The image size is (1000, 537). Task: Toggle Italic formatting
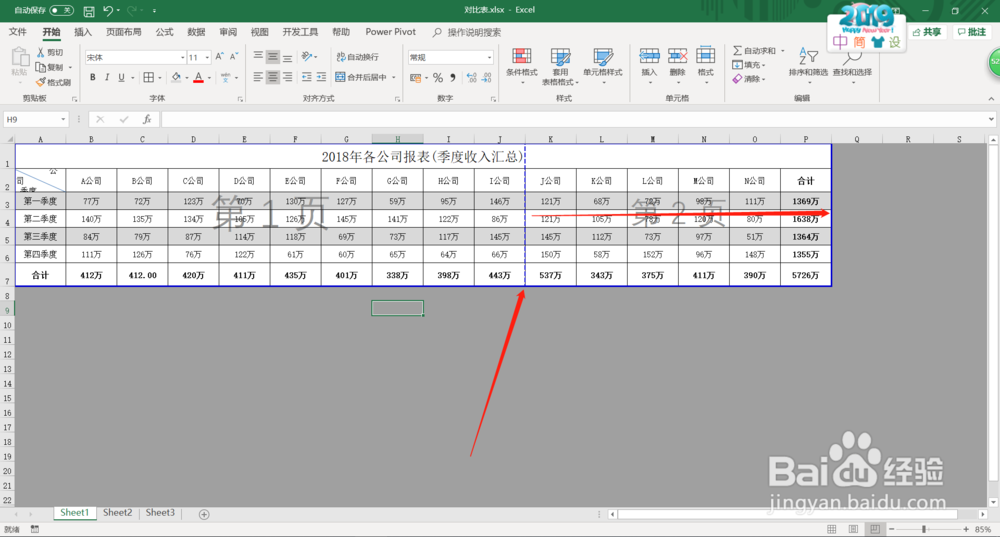[107, 77]
